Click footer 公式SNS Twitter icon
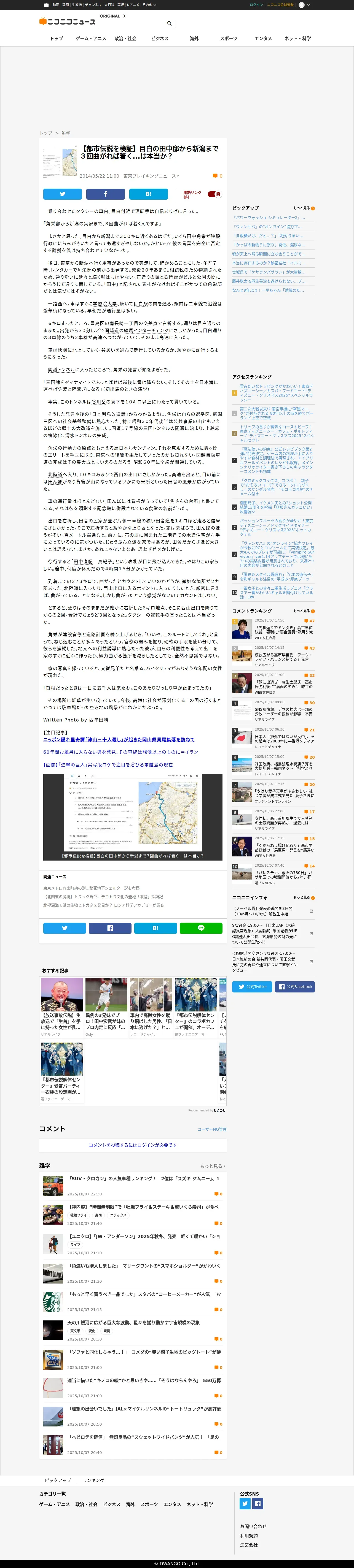The image size is (354, 1568). (x=245, y=1504)
